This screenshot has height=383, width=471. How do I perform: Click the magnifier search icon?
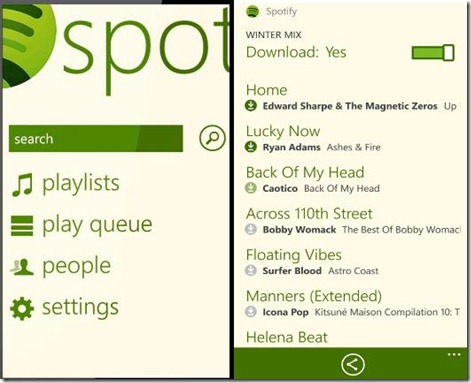click(212, 138)
